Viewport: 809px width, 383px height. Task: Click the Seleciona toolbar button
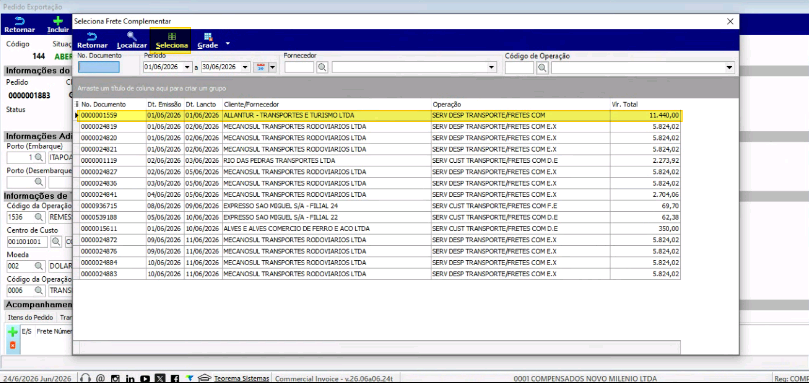(x=171, y=40)
